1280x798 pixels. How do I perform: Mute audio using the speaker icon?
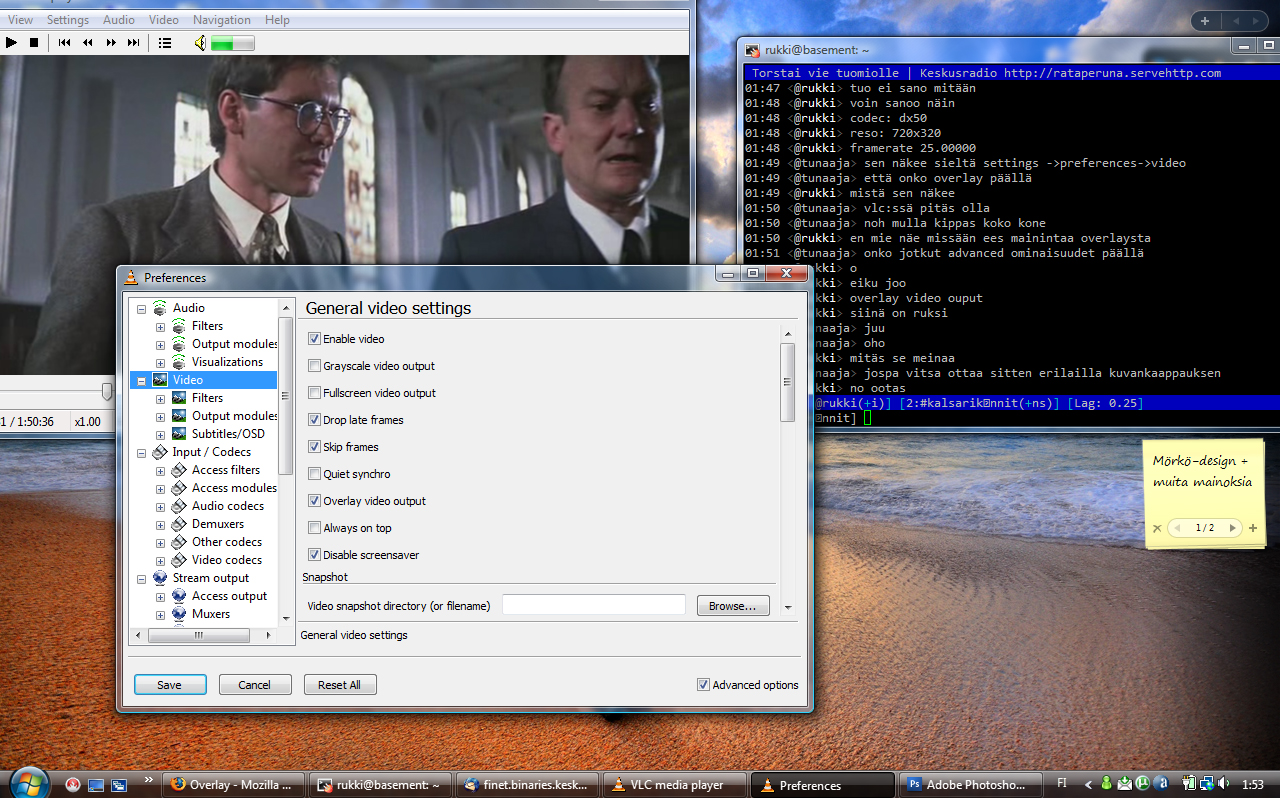[200, 43]
